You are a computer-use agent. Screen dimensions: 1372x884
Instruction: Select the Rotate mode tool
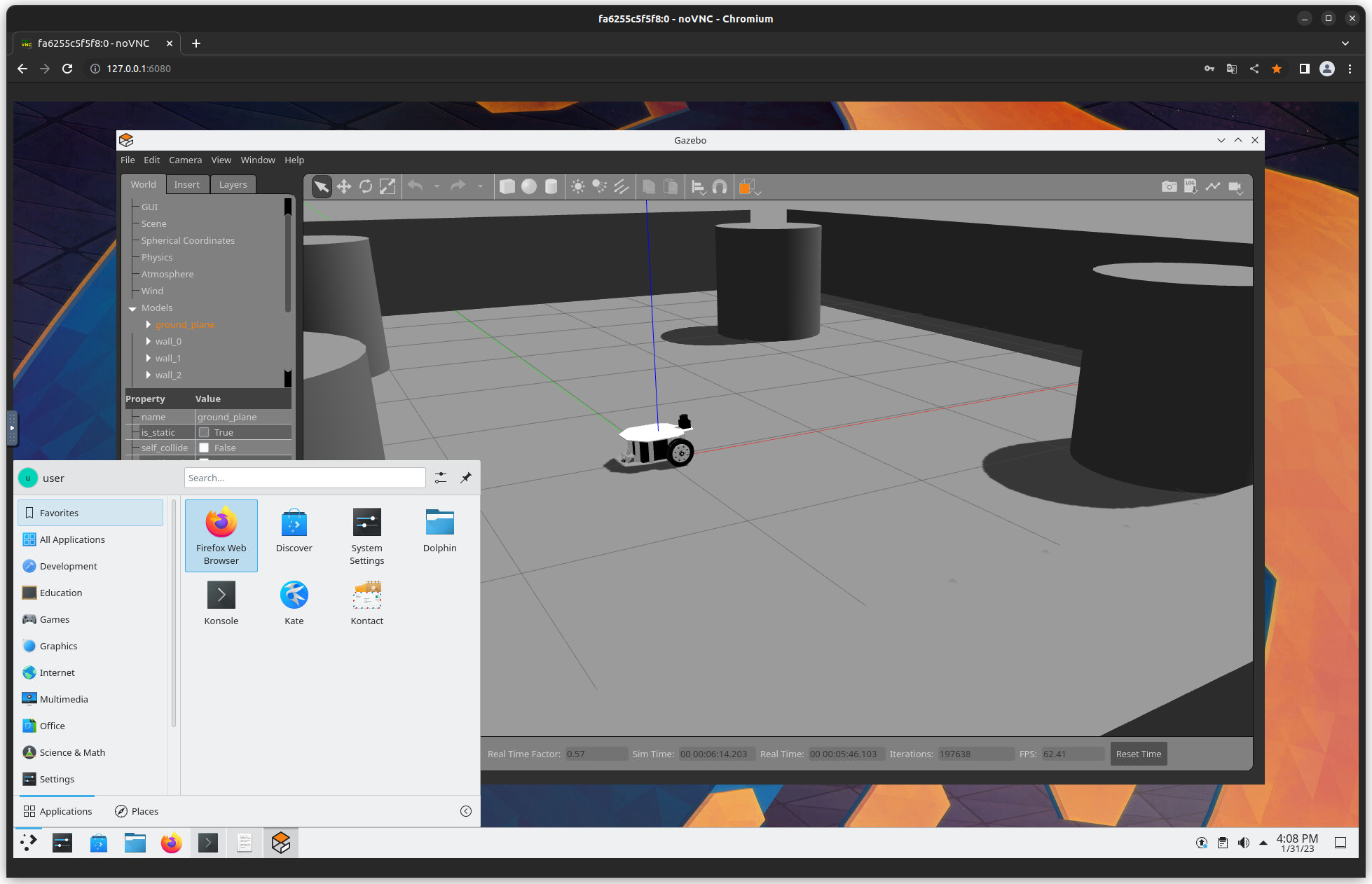click(x=365, y=186)
